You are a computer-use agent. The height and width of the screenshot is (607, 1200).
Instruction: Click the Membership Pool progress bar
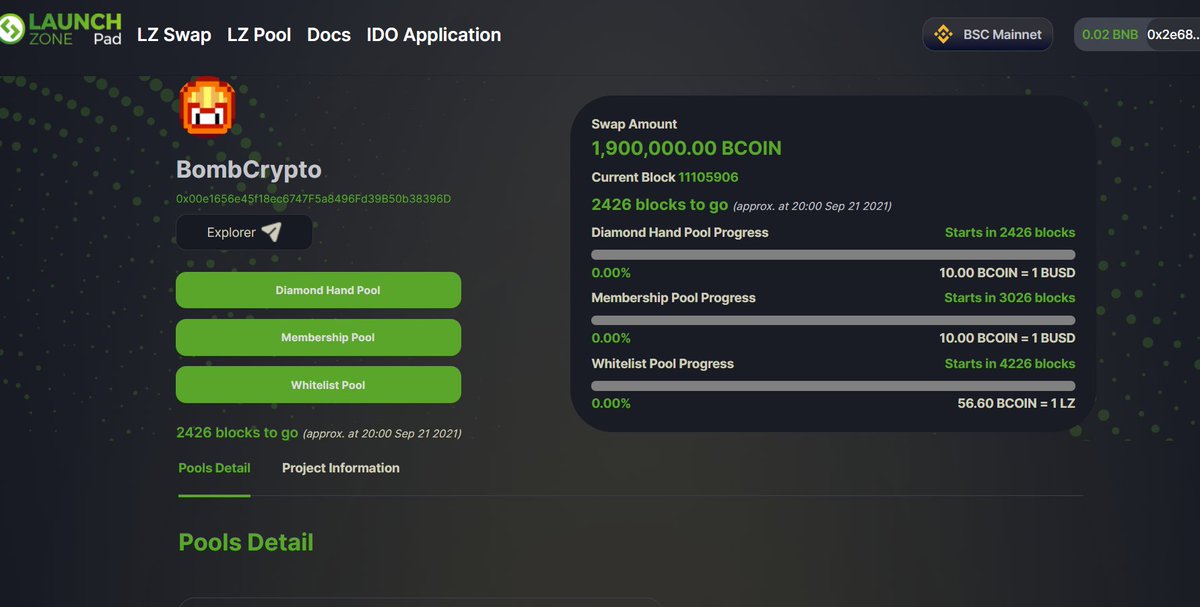point(833,320)
